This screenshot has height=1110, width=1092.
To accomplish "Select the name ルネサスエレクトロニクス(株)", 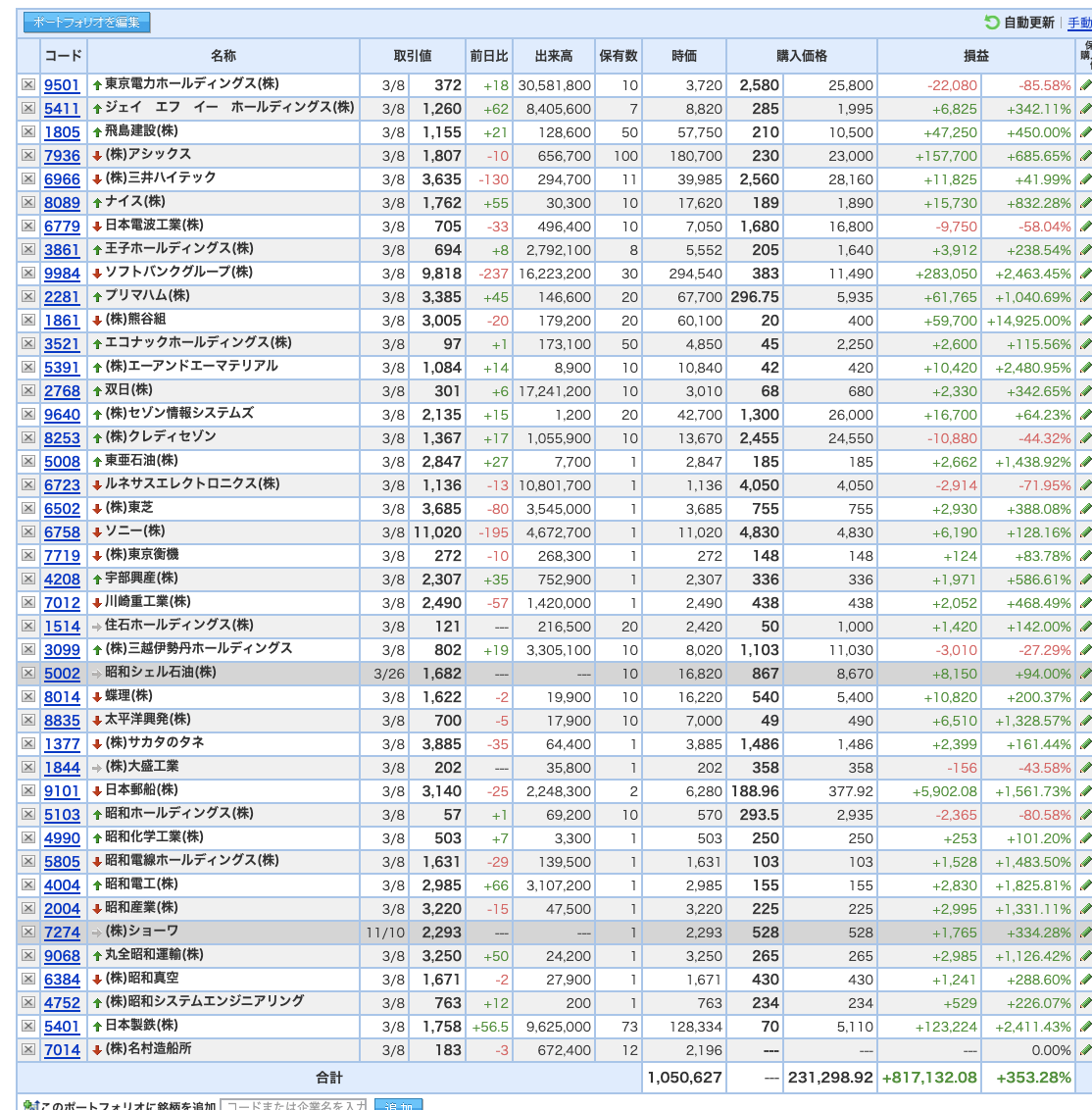I will 192,483.
